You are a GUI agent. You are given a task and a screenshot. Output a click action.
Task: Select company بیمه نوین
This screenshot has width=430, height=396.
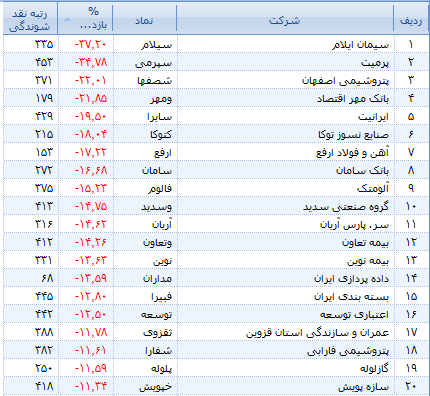368,261
